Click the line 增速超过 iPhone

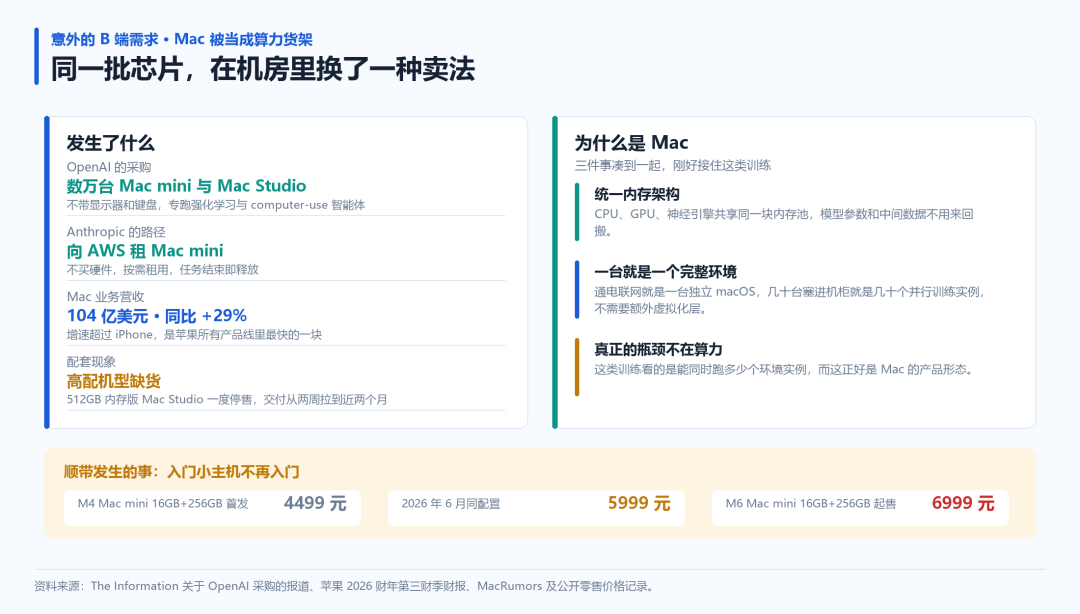pos(194,334)
